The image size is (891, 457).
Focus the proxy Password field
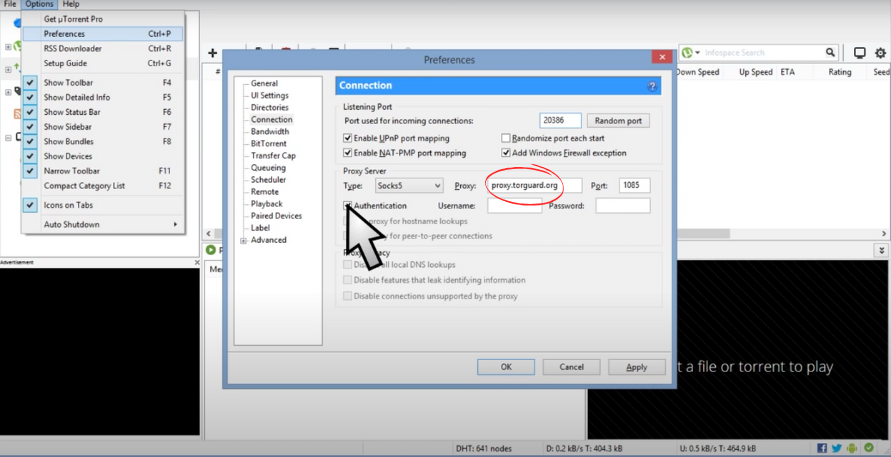click(623, 206)
